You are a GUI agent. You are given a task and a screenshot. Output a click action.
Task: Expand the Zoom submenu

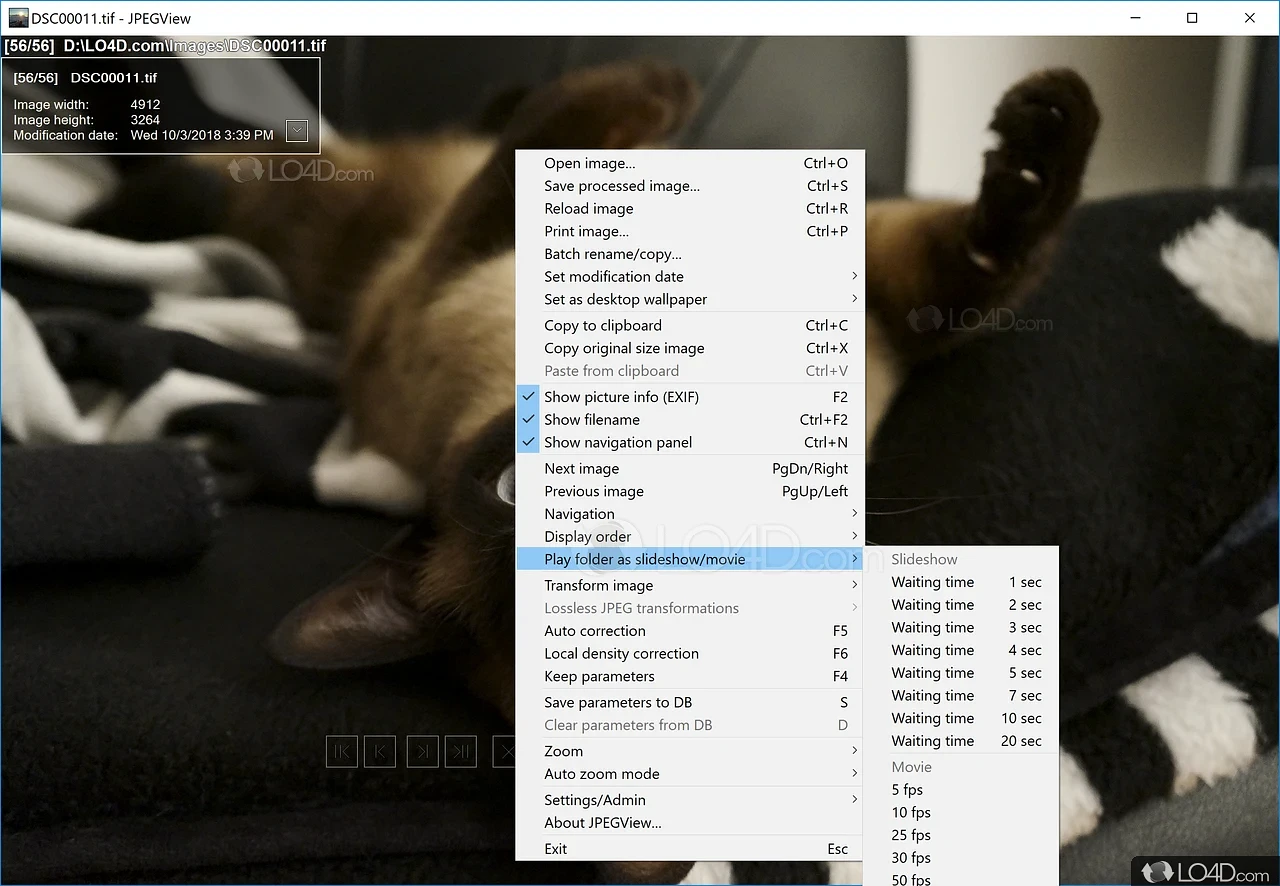tap(690, 751)
